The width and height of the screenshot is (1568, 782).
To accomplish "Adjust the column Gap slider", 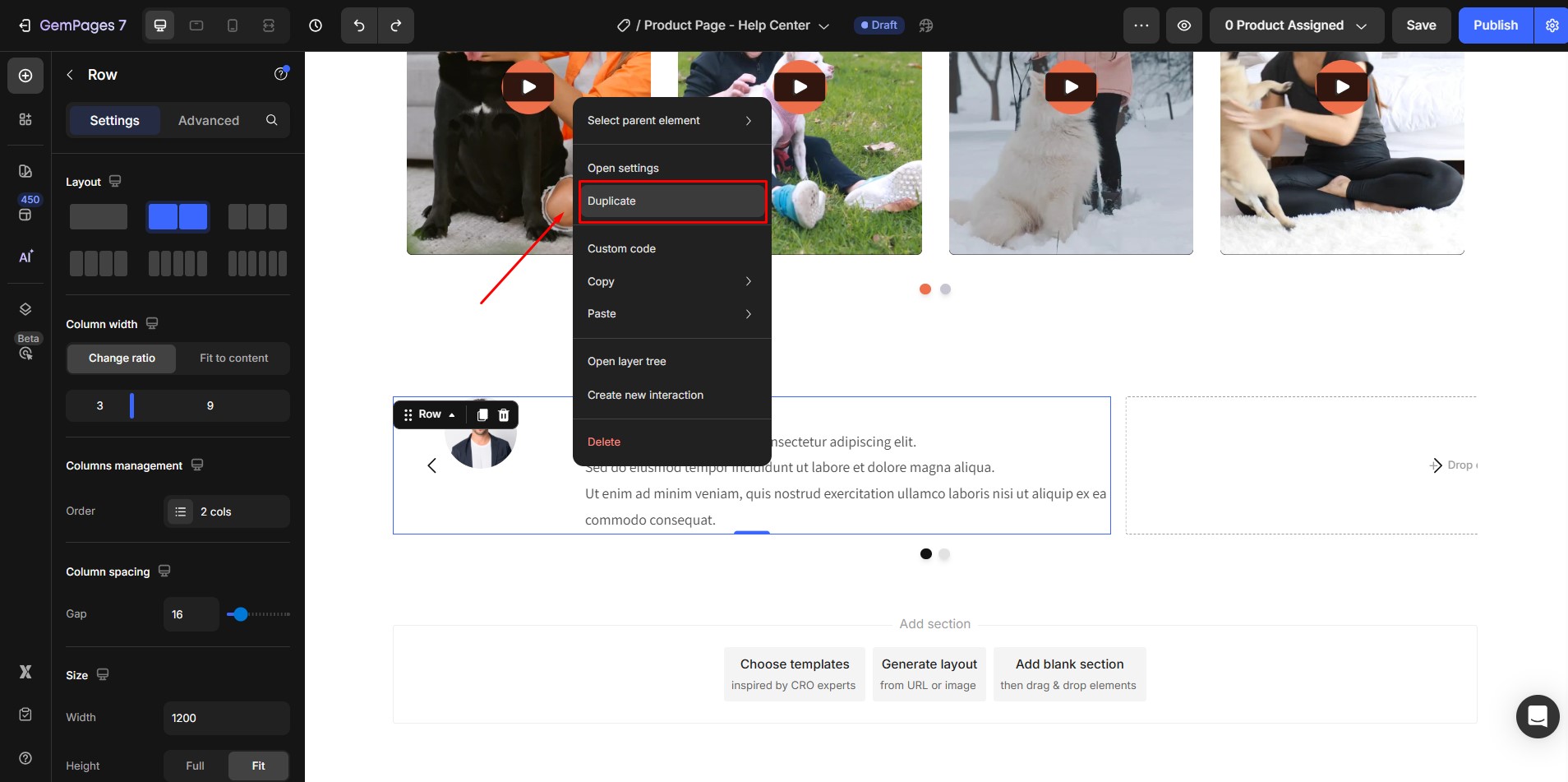I will point(240,614).
